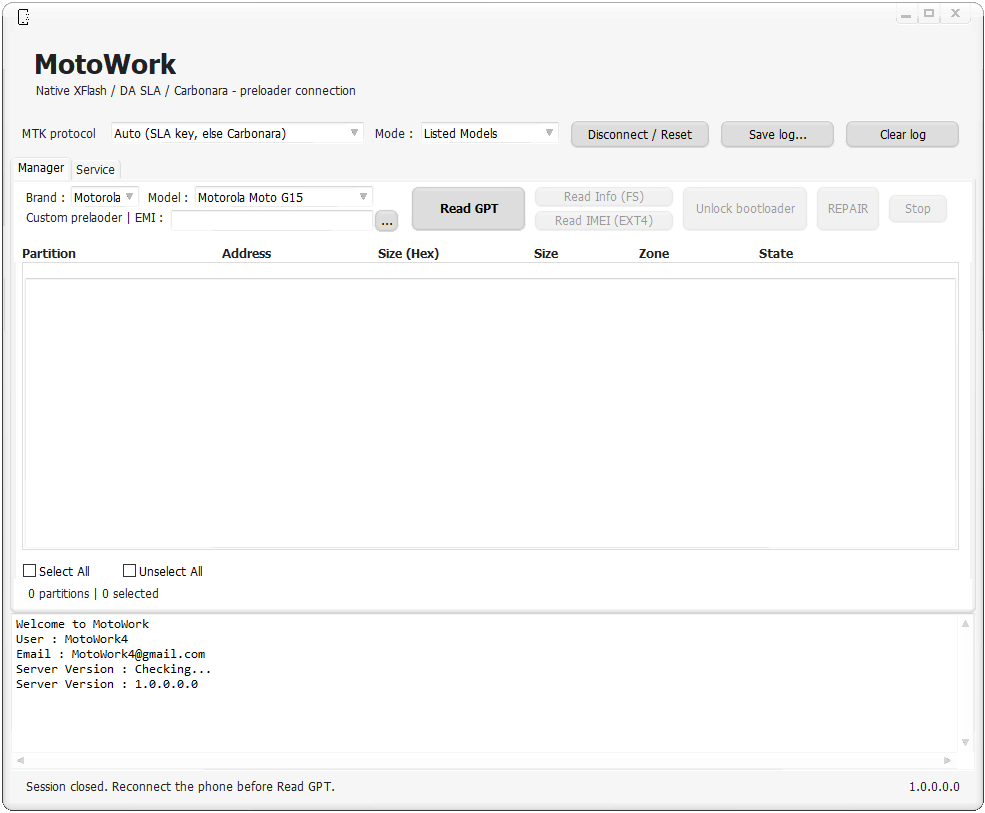Check the Unselect All checkbox
Image resolution: width=985 pixels, height=813 pixels.
coord(129,570)
